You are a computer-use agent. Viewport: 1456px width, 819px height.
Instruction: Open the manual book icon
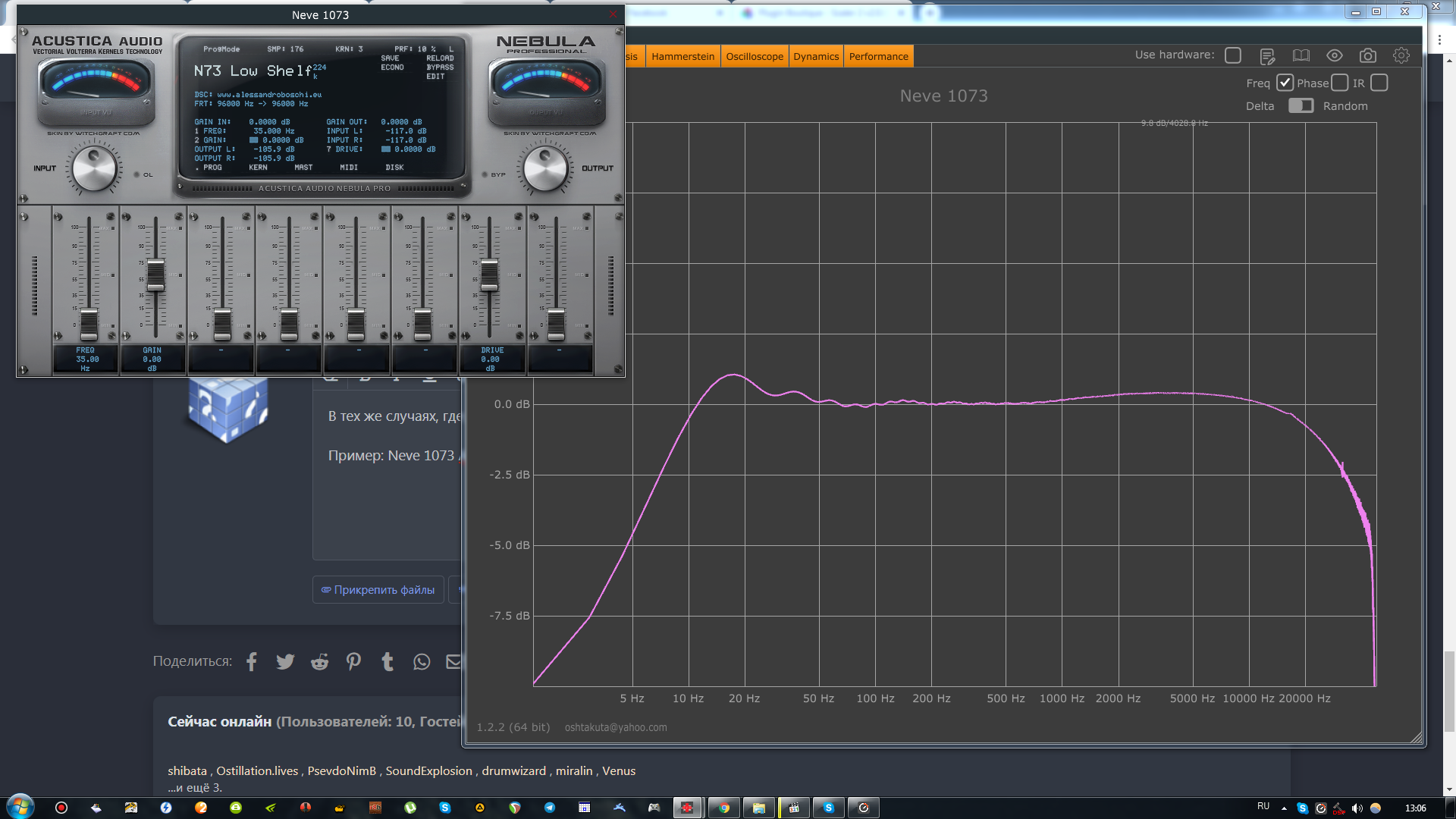click(x=1301, y=55)
